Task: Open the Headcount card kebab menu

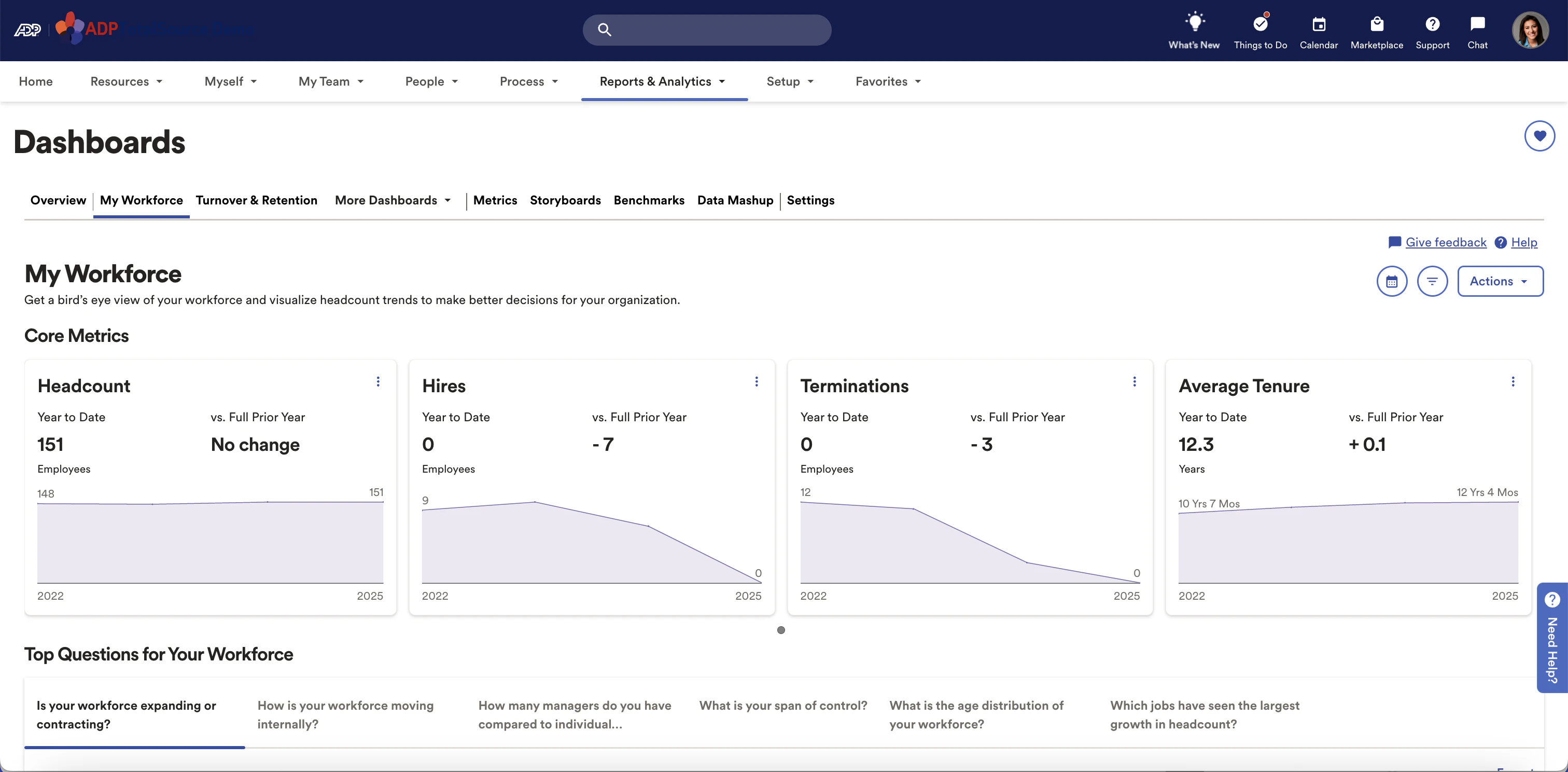Action: (378, 382)
